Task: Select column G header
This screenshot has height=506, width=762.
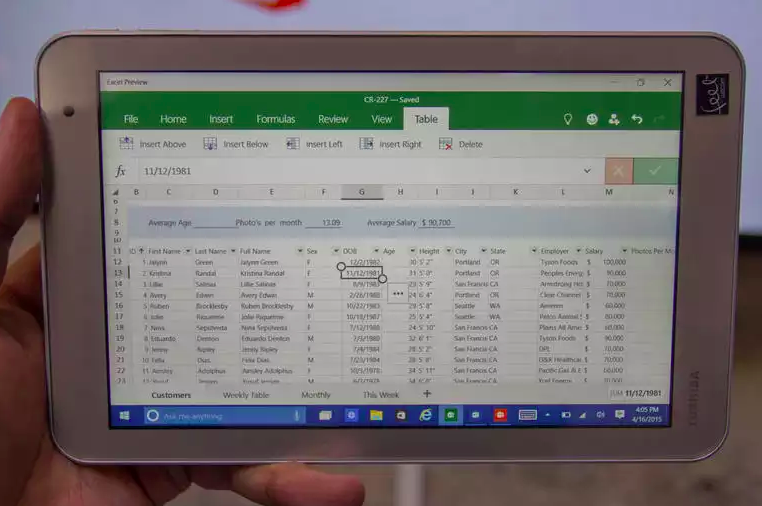Action: pyautogui.click(x=362, y=192)
